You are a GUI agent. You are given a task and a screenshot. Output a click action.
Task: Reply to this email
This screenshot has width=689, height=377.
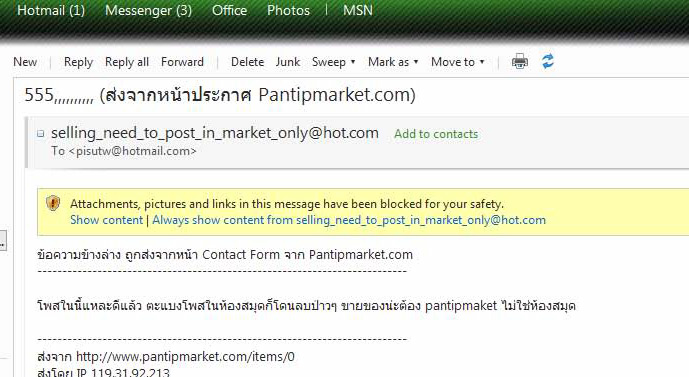click(x=78, y=62)
